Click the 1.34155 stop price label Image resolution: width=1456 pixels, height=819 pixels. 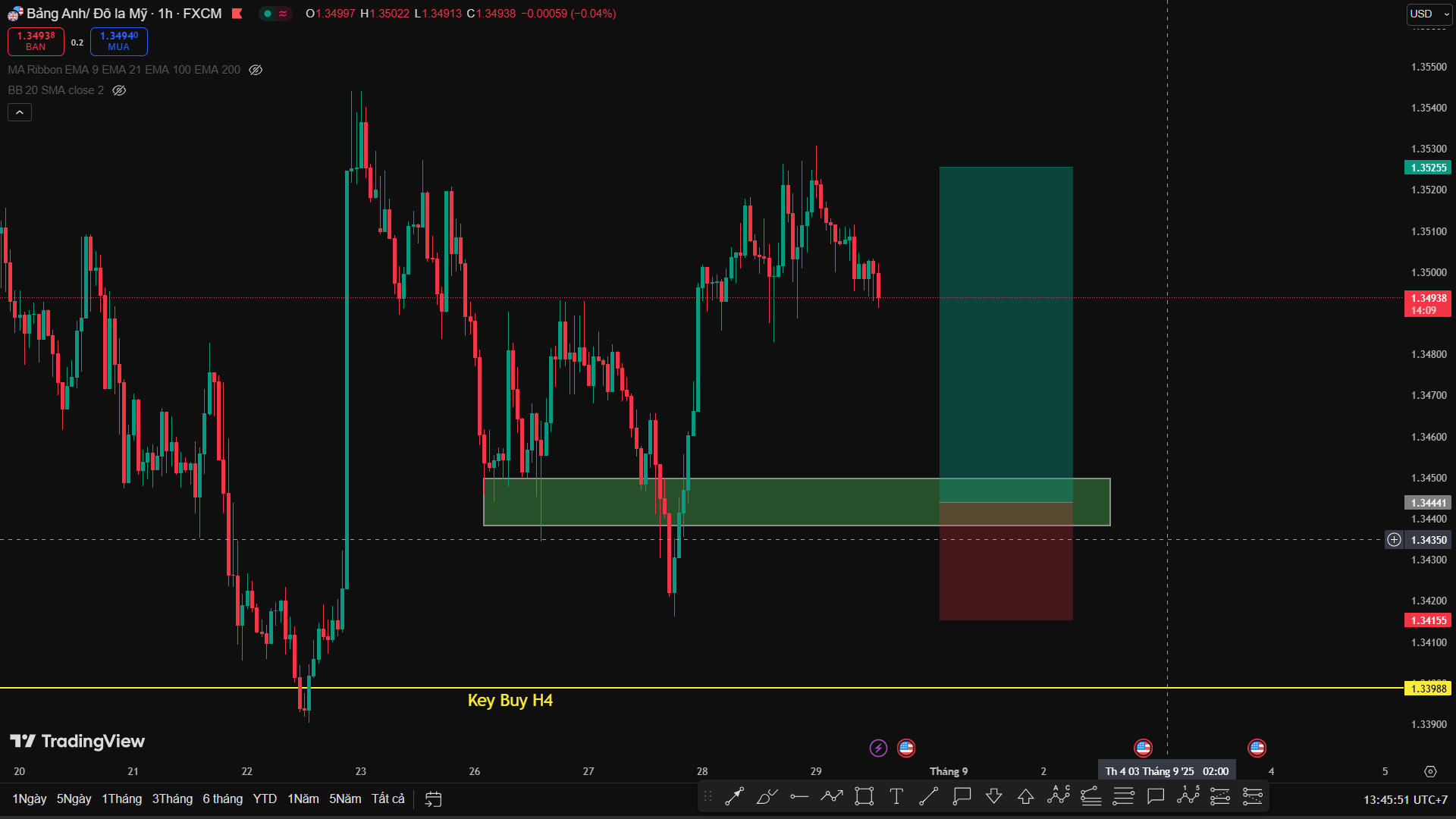pyautogui.click(x=1428, y=620)
